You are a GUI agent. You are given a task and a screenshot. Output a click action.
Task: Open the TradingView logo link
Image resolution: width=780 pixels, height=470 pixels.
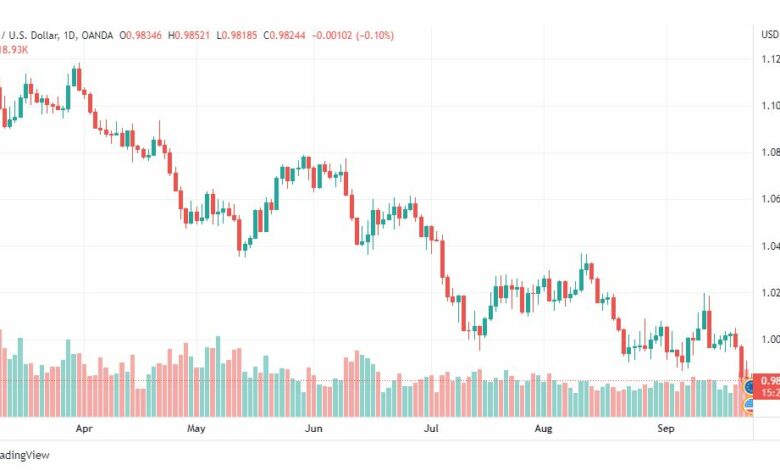(x=24, y=455)
